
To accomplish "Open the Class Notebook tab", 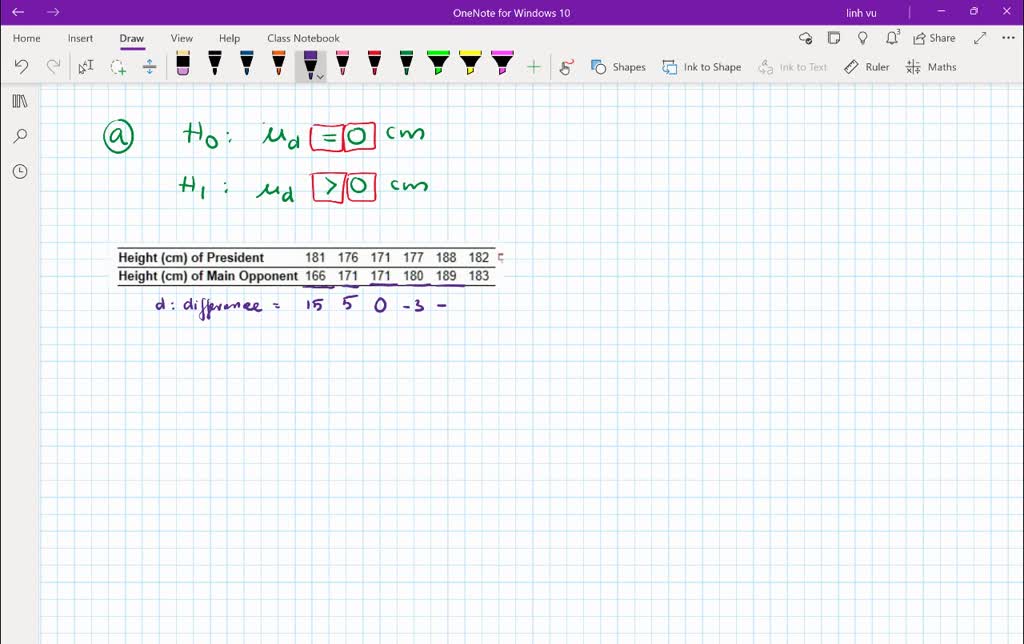I will (303, 38).
